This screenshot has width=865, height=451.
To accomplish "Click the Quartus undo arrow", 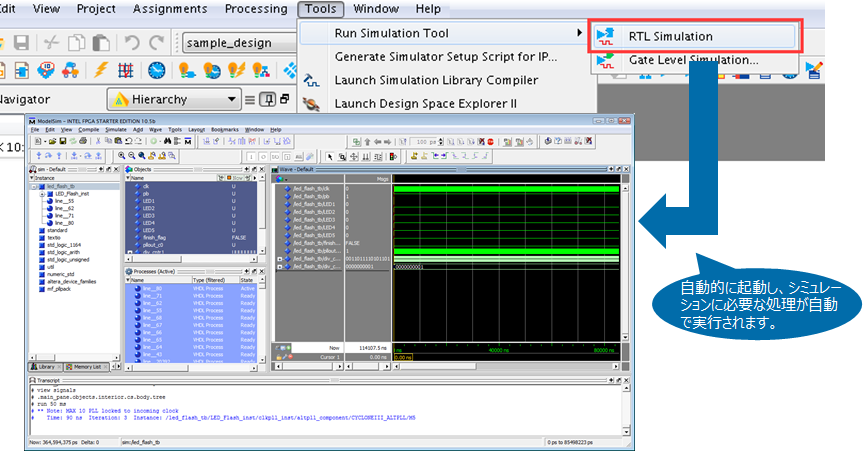I will [x=131, y=42].
